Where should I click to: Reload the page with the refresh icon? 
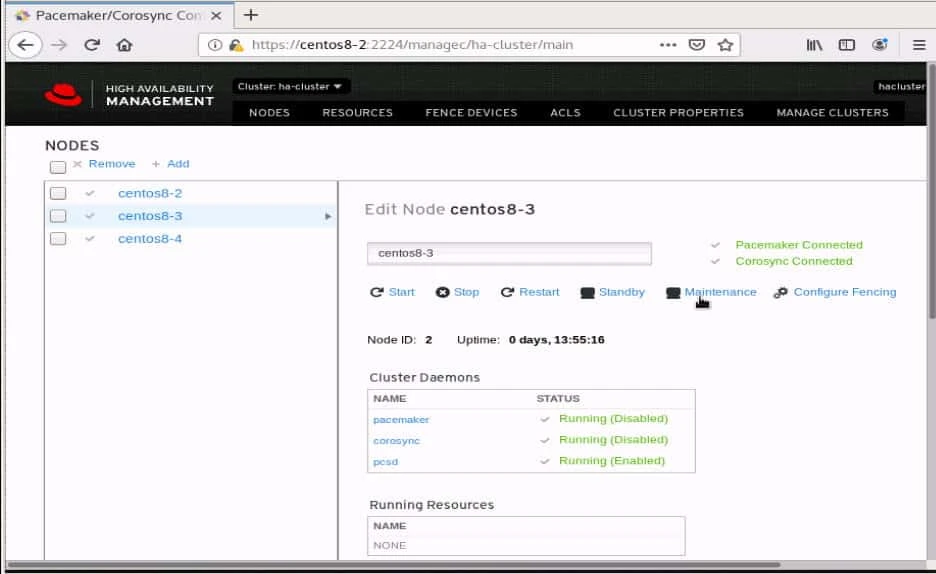coord(91,45)
